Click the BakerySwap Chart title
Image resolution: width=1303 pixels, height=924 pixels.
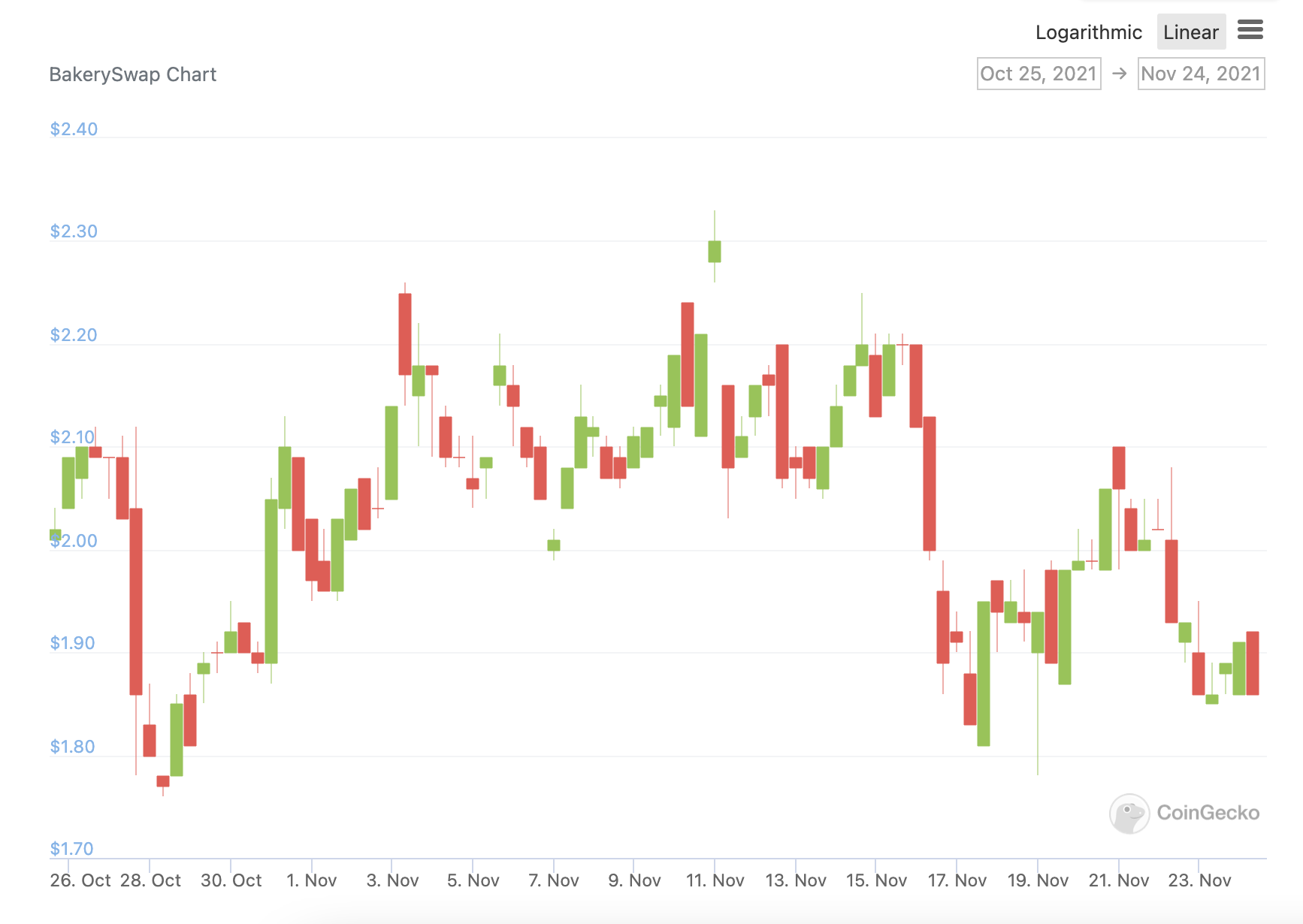pos(132,74)
